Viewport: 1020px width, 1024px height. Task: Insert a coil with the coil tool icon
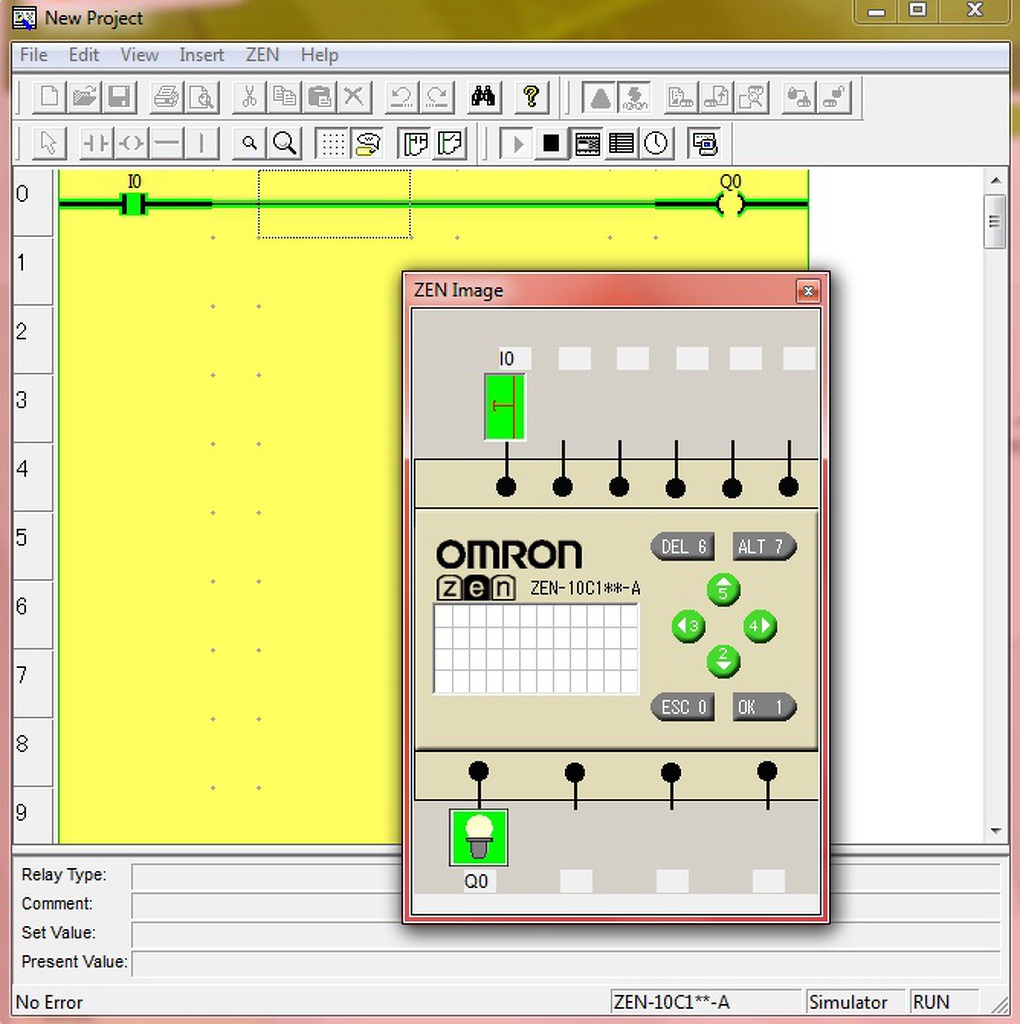(x=131, y=143)
